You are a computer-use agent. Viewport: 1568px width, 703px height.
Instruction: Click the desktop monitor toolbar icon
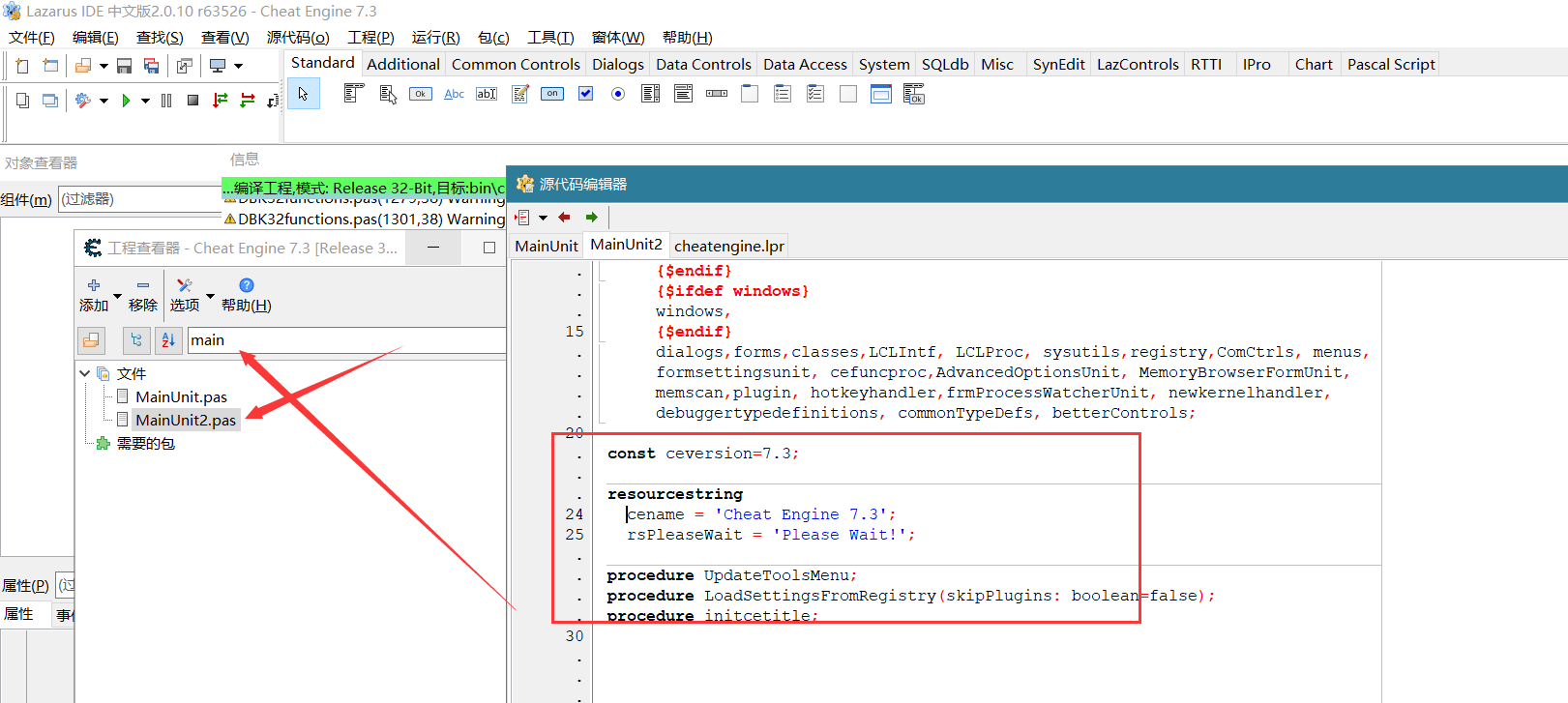click(218, 66)
